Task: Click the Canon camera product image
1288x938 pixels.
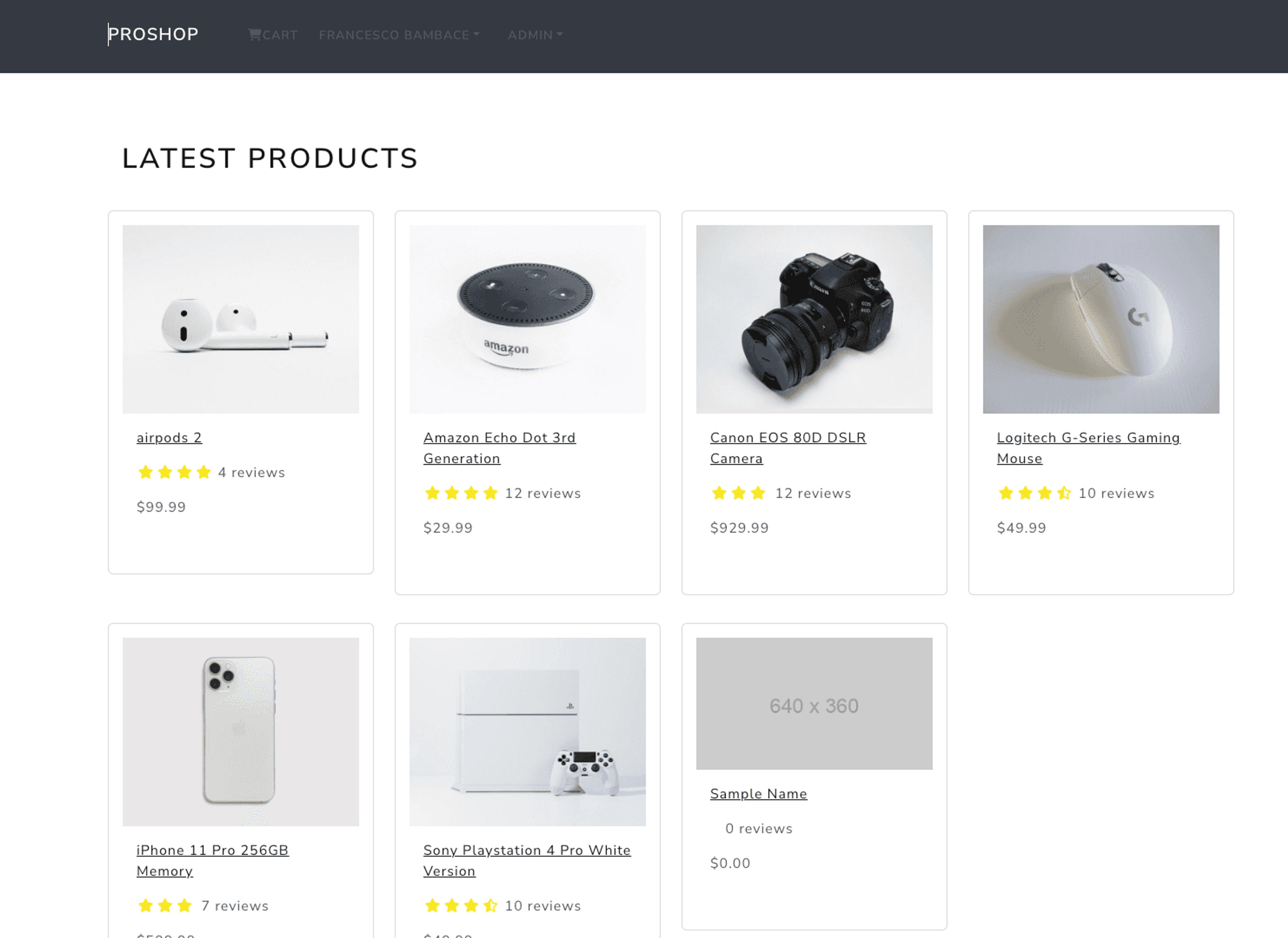Action: 814,319
